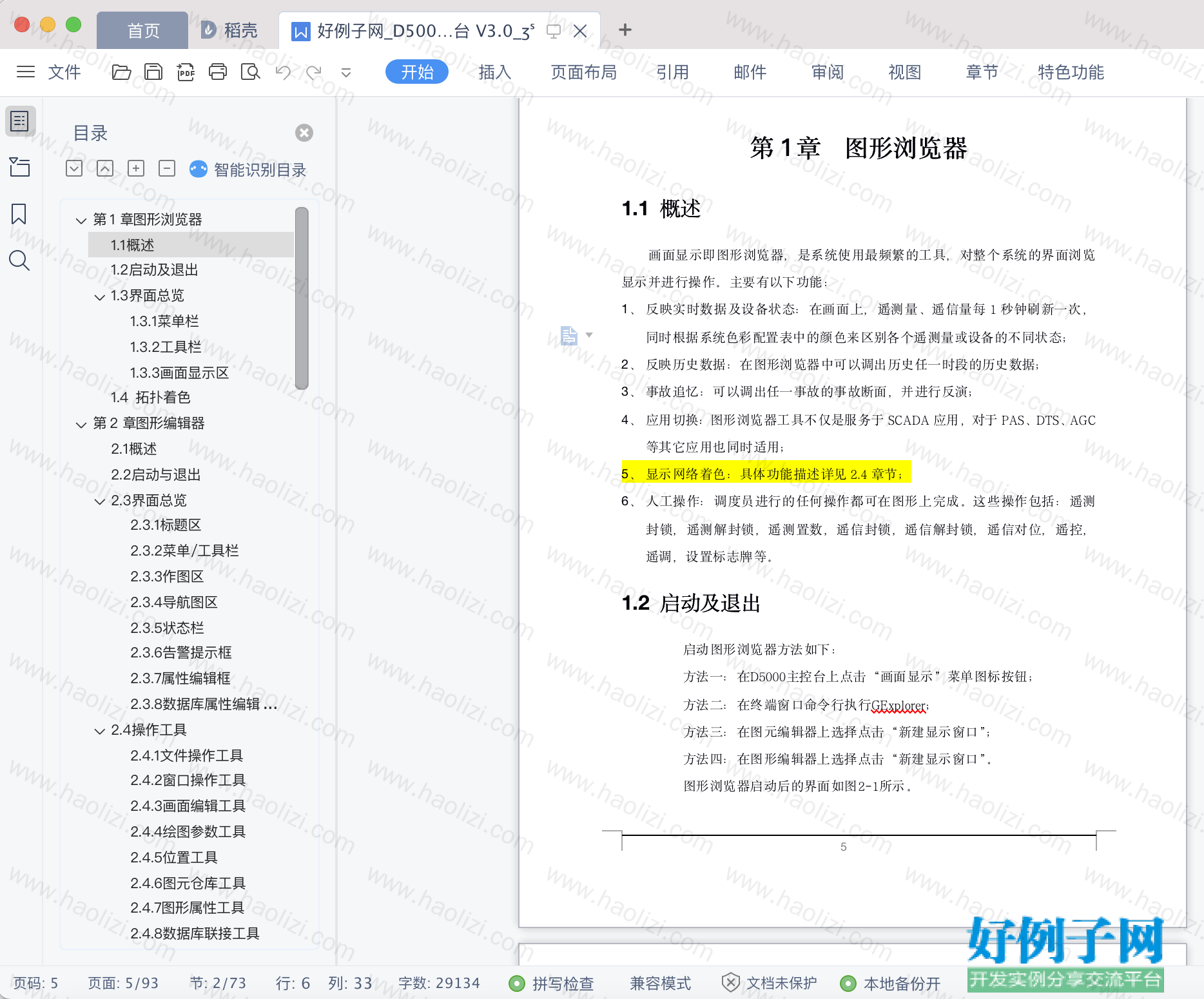Collapse 第 2 章图形编辑器 tree node
Screen dimensions: 1204x999
81,424
